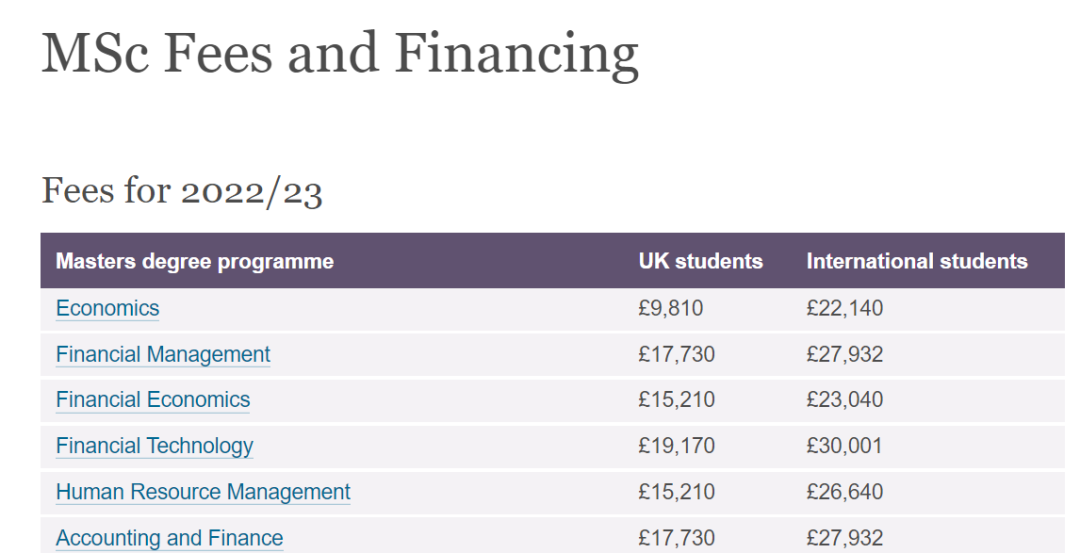
Task: Select Accounting and Finance international fee £27,932
Action: [x=844, y=538]
